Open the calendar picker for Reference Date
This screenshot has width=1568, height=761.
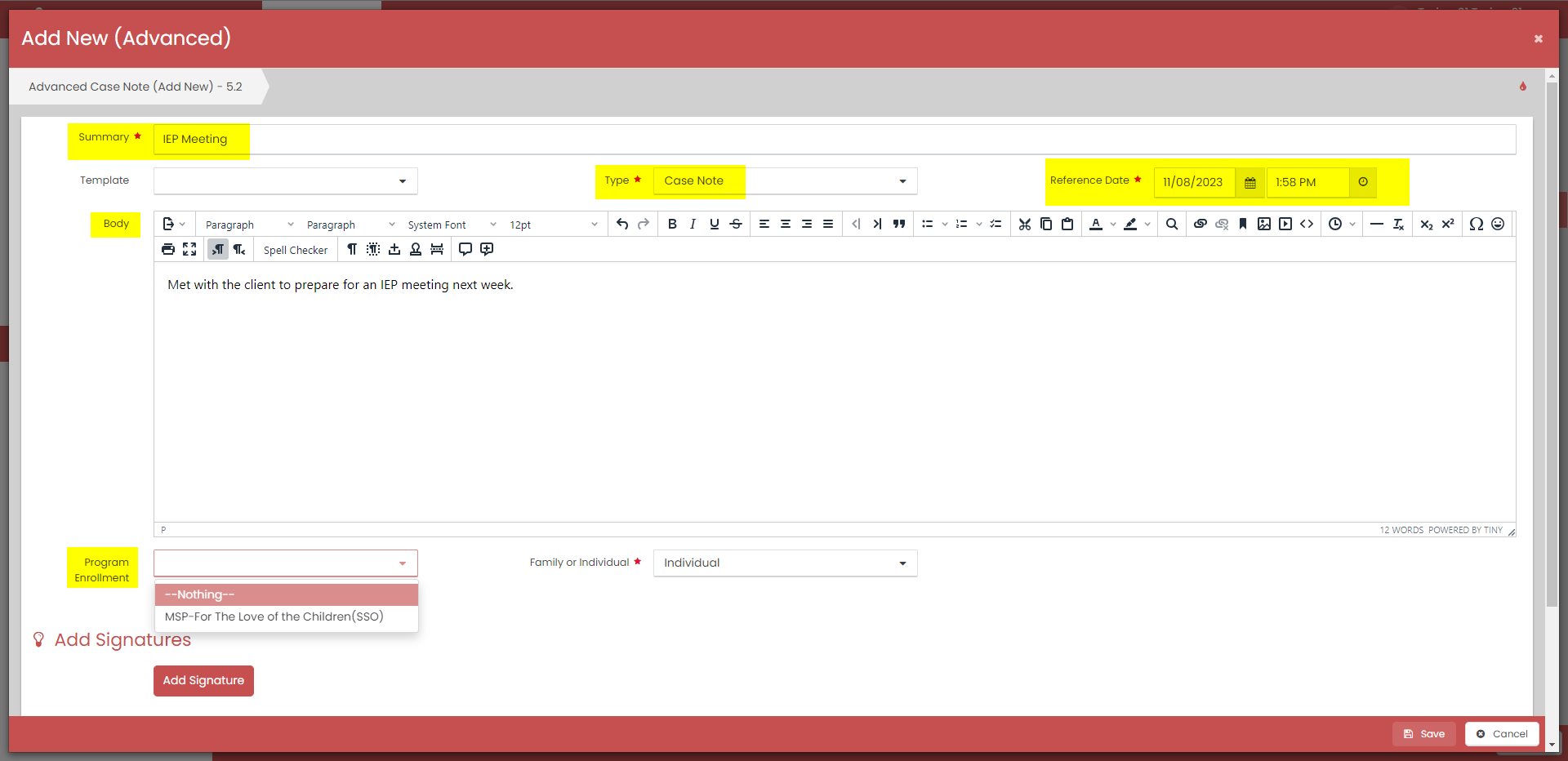coord(1249,182)
